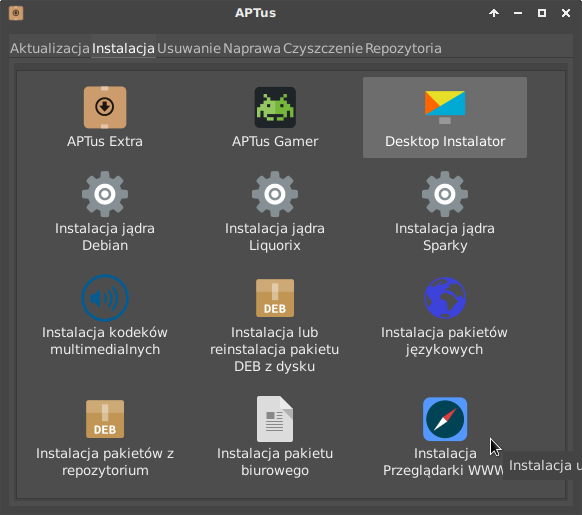Open repository packages DEB box icon
This screenshot has height=515, width=582.
[x=105, y=419]
